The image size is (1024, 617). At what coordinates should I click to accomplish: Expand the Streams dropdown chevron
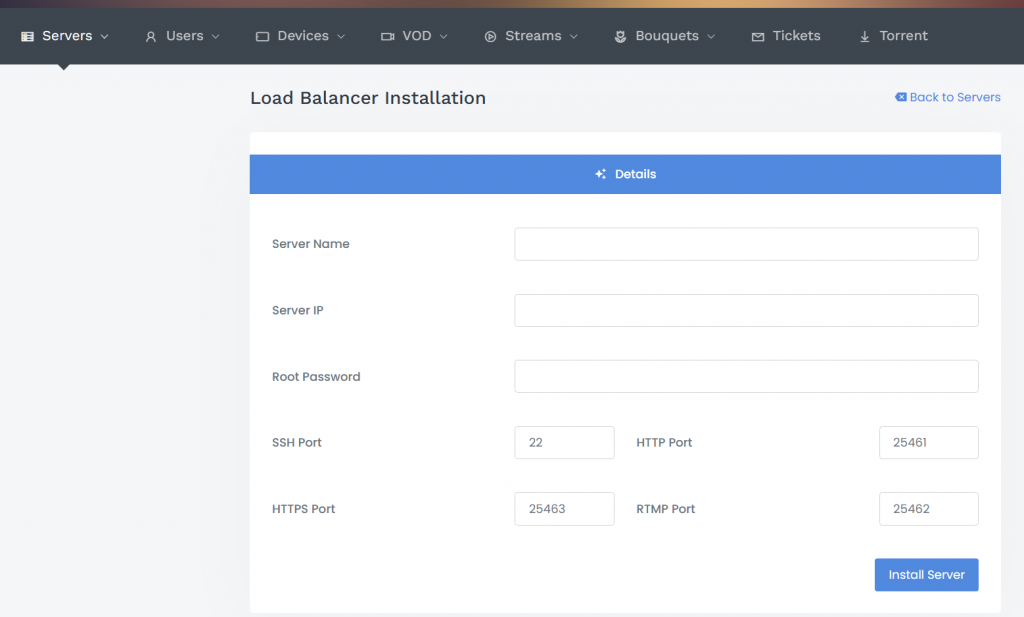pos(574,36)
